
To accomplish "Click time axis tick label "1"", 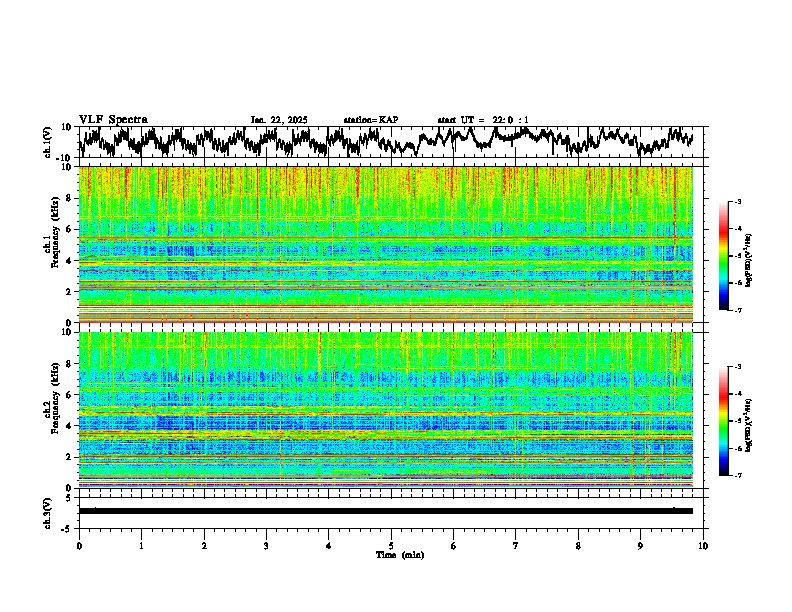I will (x=141, y=546).
